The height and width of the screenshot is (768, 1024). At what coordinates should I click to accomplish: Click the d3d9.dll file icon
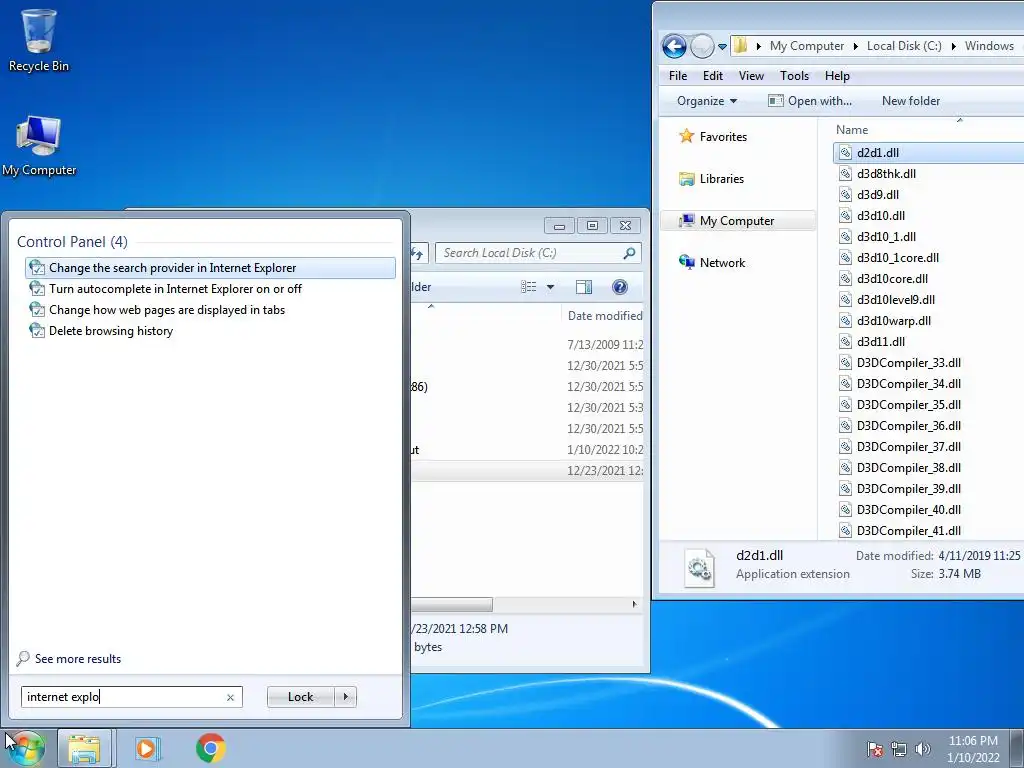[x=845, y=195]
